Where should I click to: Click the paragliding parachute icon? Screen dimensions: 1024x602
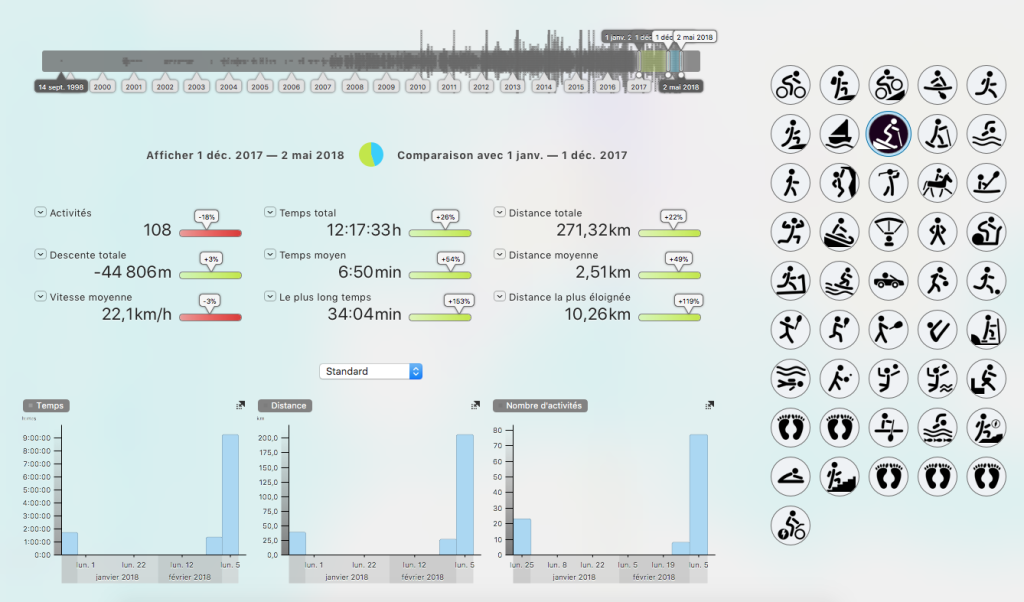click(887, 229)
